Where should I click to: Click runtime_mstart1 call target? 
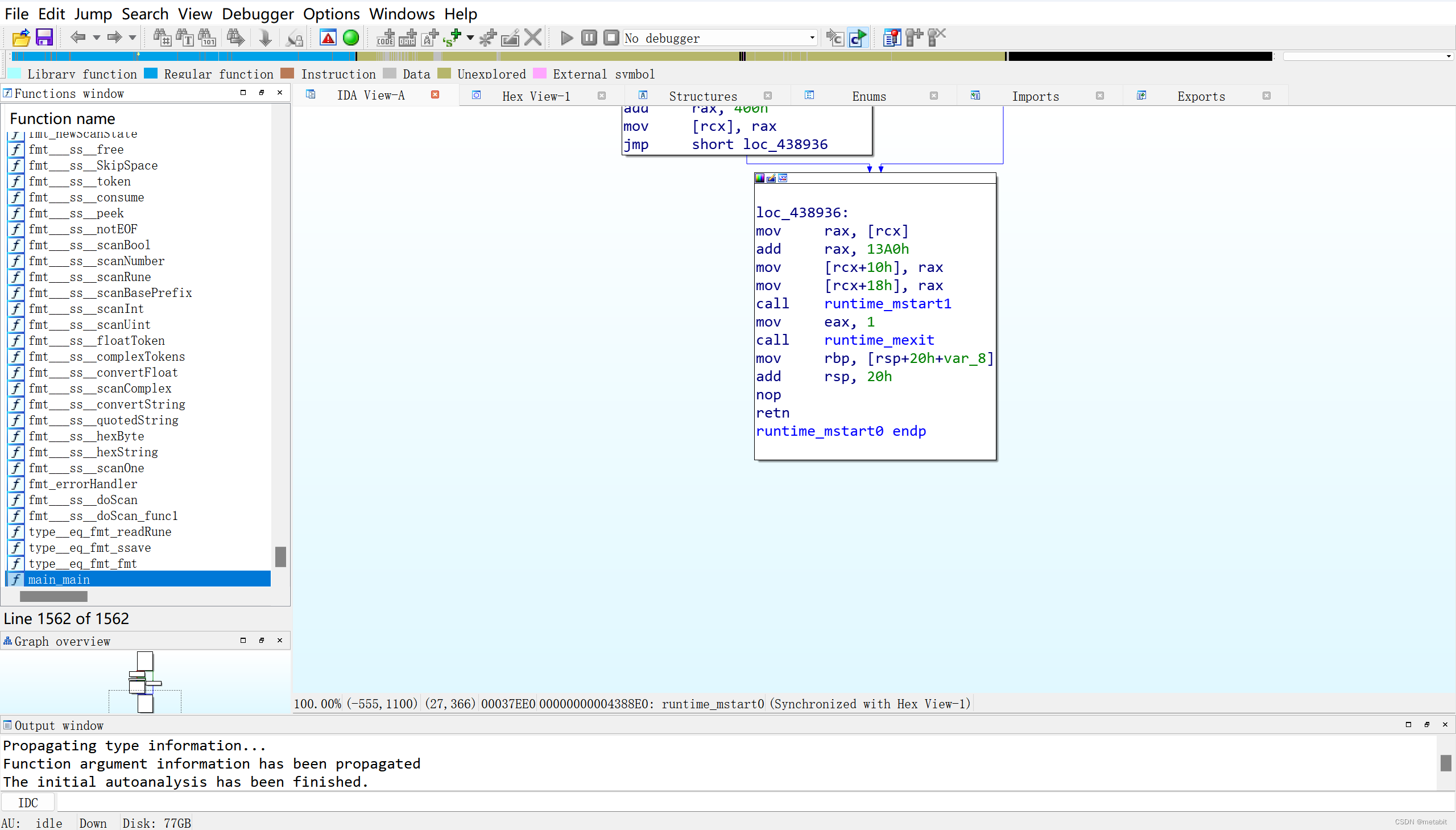coord(887,304)
